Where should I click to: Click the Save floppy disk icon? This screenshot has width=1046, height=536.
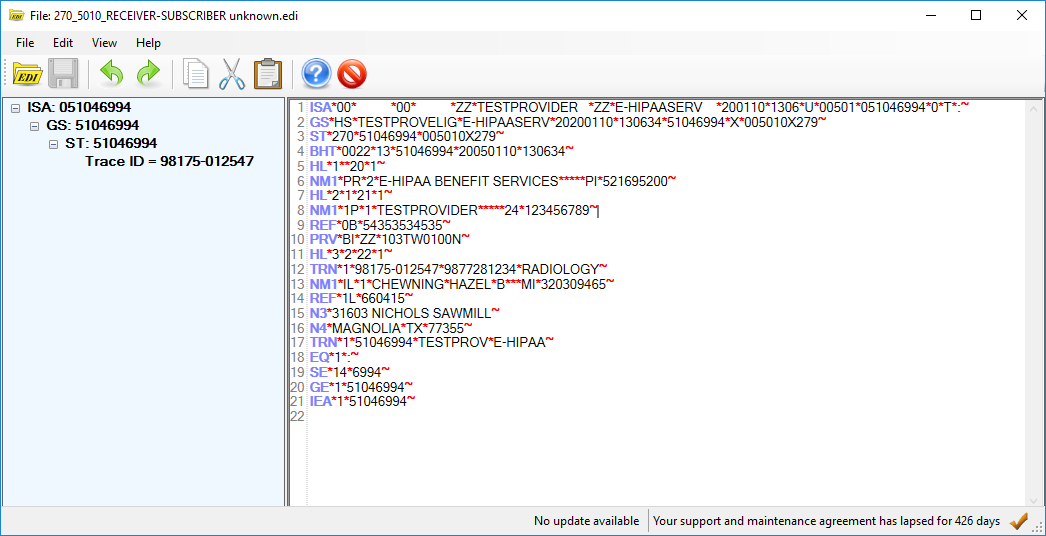[x=63, y=74]
